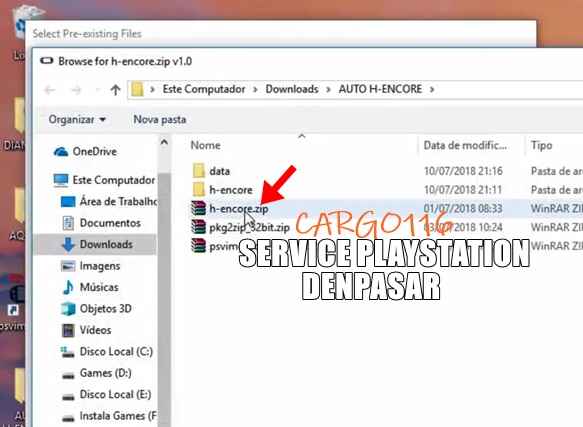
Task: Select the pkg2zip_32bit.zip file
Action: 249,227
